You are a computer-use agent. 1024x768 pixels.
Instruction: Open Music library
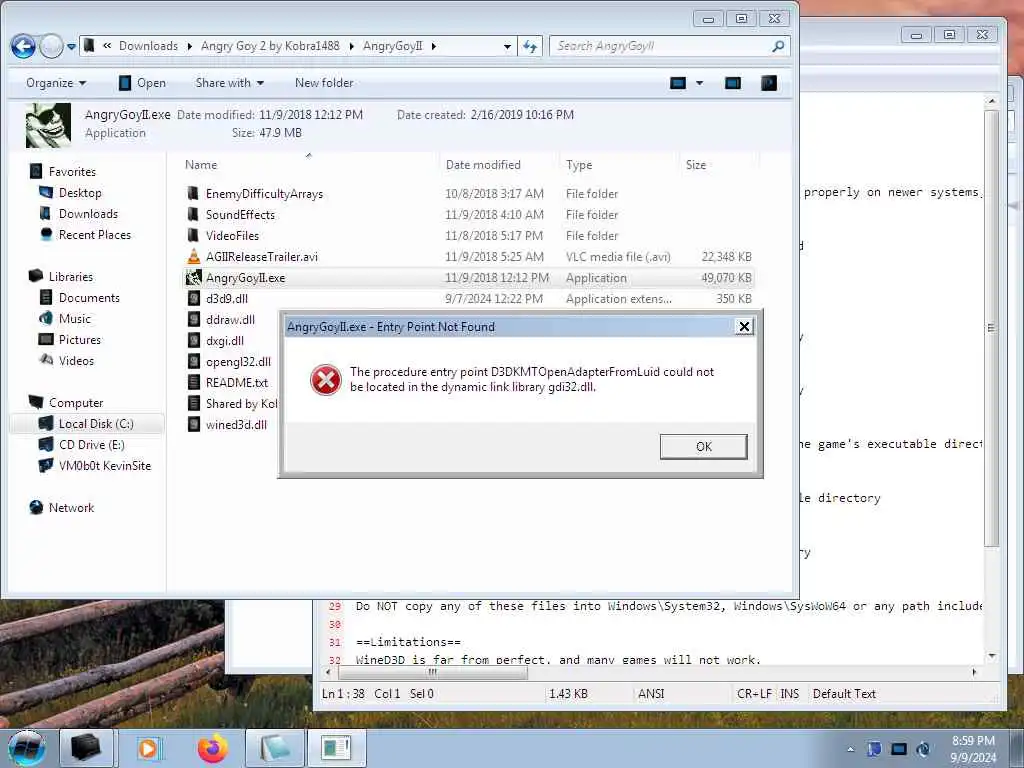[x=74, y=319]
